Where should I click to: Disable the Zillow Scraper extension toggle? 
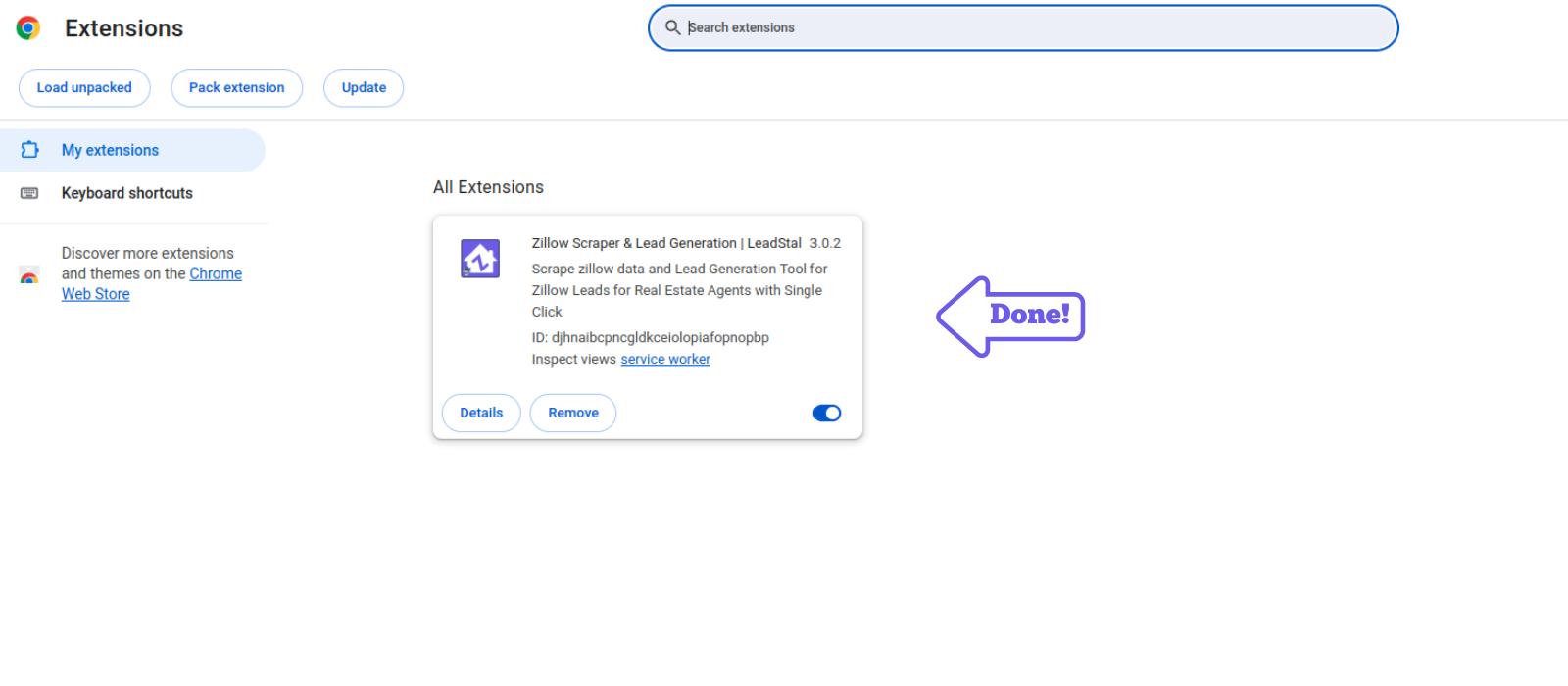tap(827, 414)
